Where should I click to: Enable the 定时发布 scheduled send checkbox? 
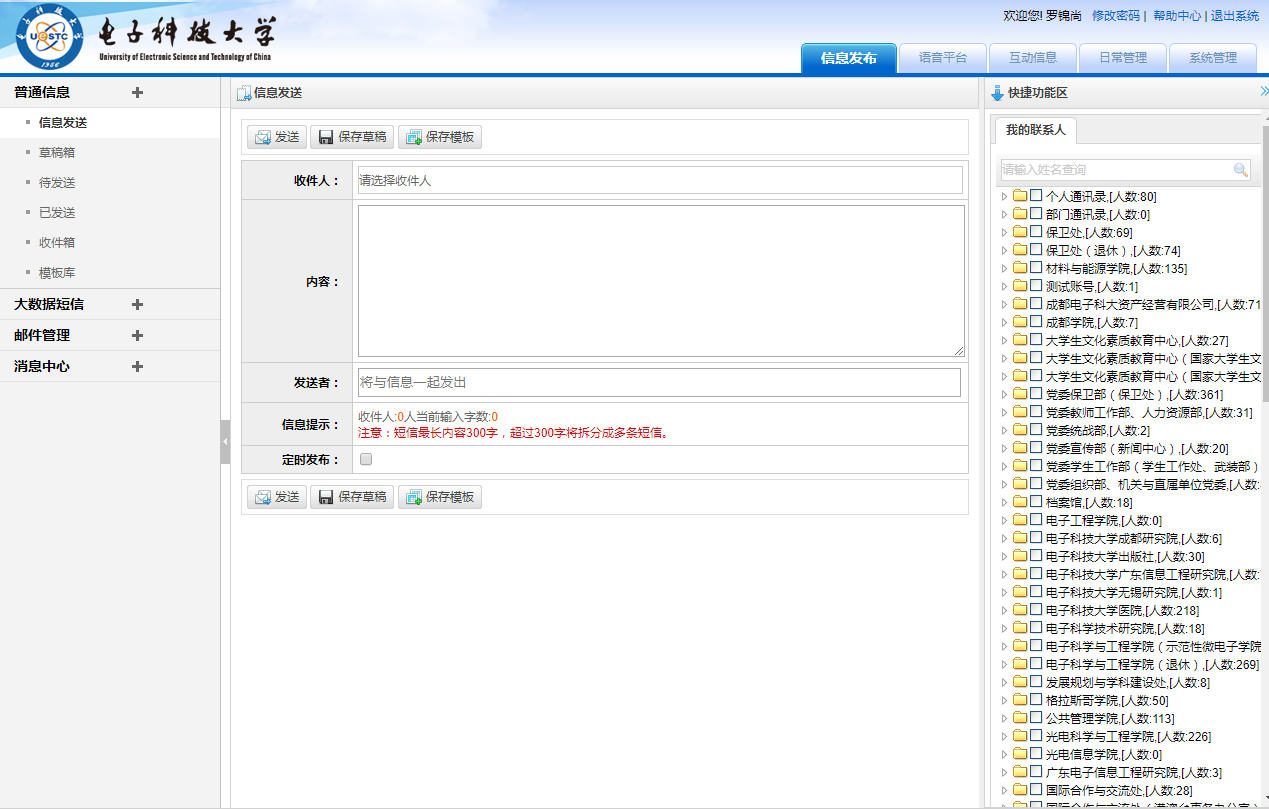tap(366, 460)
